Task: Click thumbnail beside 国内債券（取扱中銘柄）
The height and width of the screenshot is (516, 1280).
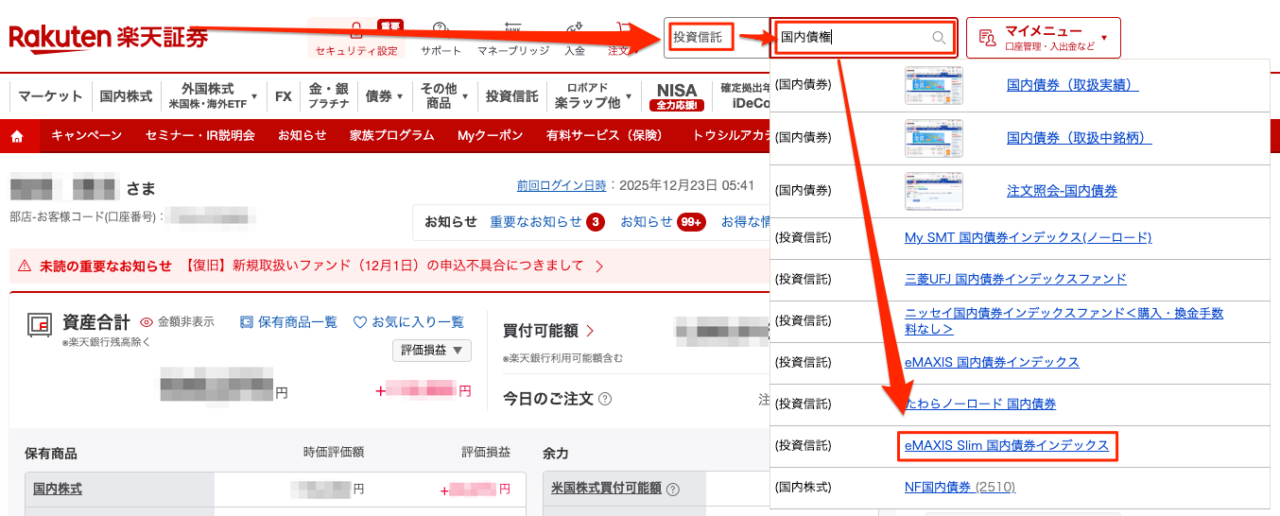Action: (934, 138)
